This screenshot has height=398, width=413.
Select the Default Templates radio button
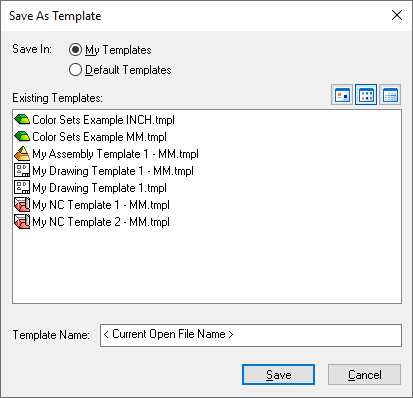tap(75, 70)
